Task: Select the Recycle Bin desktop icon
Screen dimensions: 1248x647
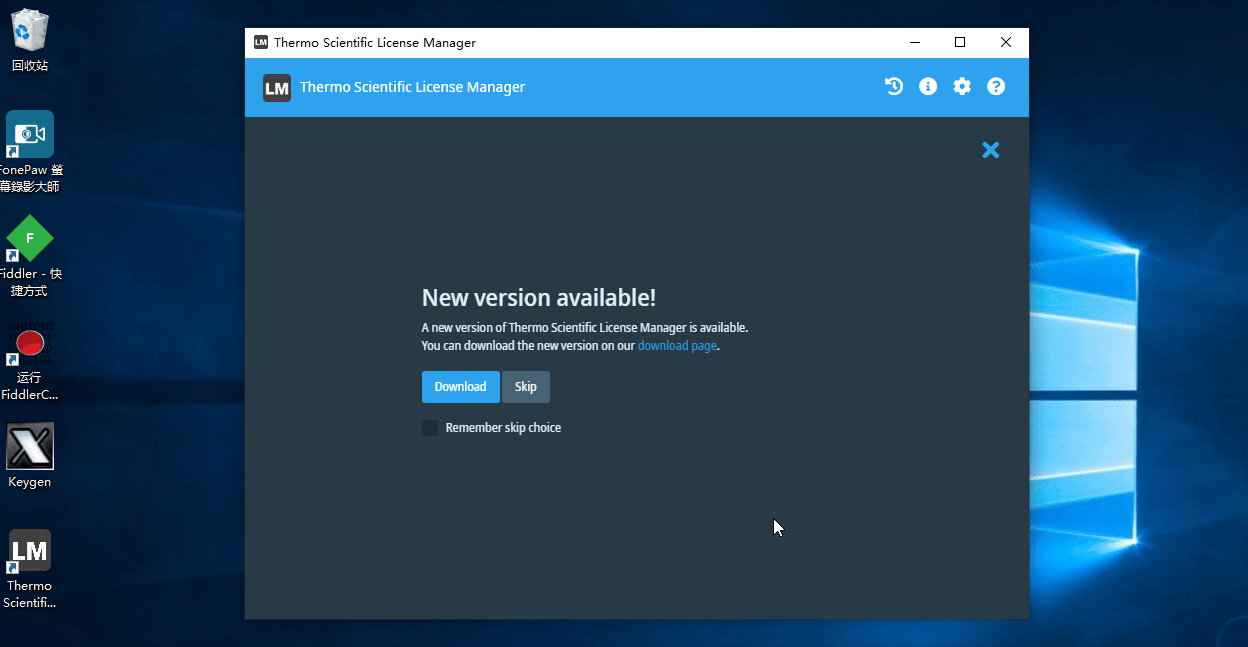Action: (30, 41)
